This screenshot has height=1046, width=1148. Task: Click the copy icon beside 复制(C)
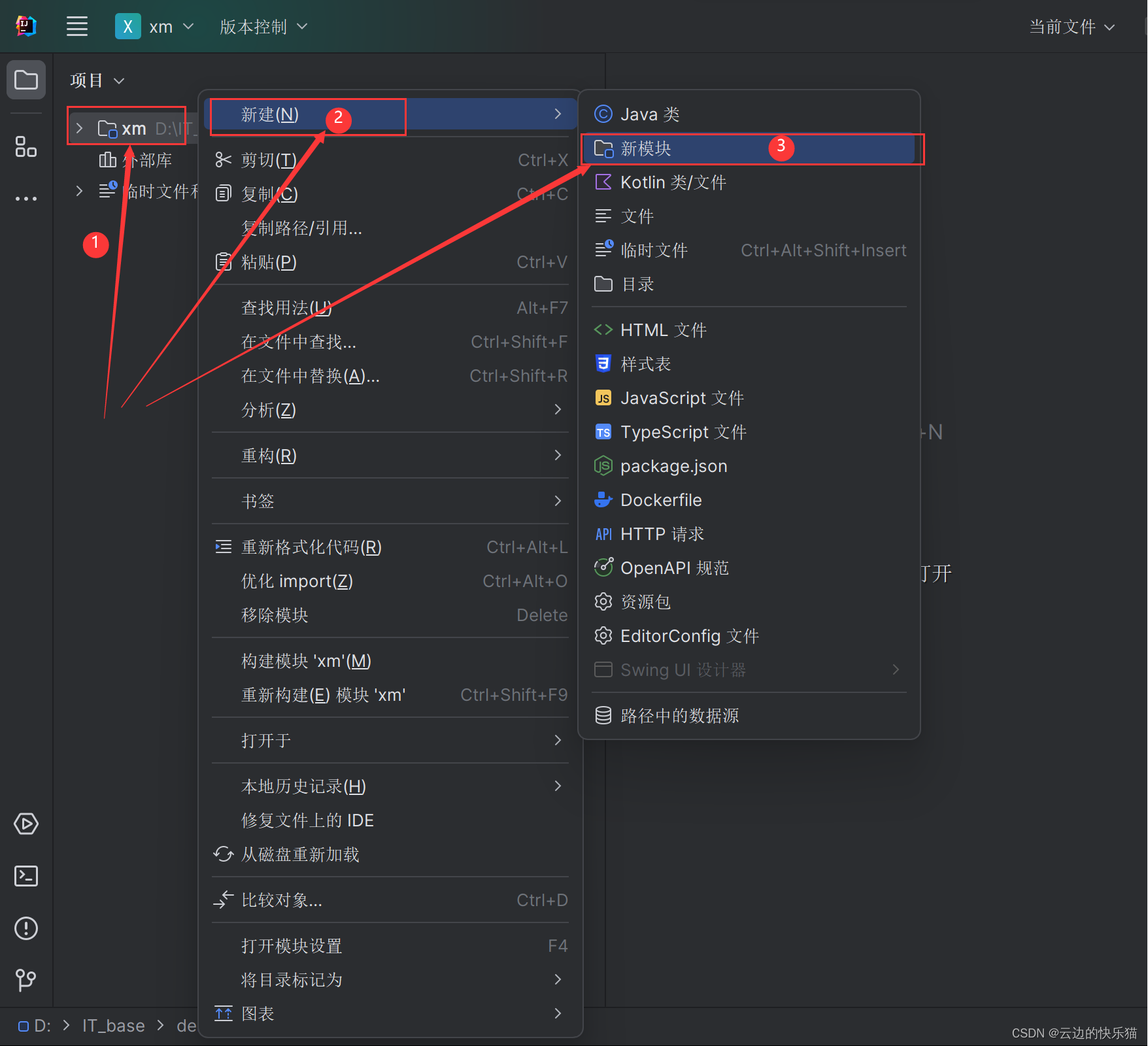224,194
